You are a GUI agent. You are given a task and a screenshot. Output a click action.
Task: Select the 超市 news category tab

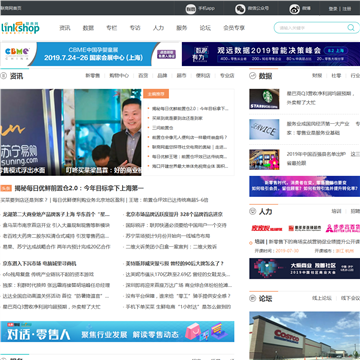click(x=181, y=76)
